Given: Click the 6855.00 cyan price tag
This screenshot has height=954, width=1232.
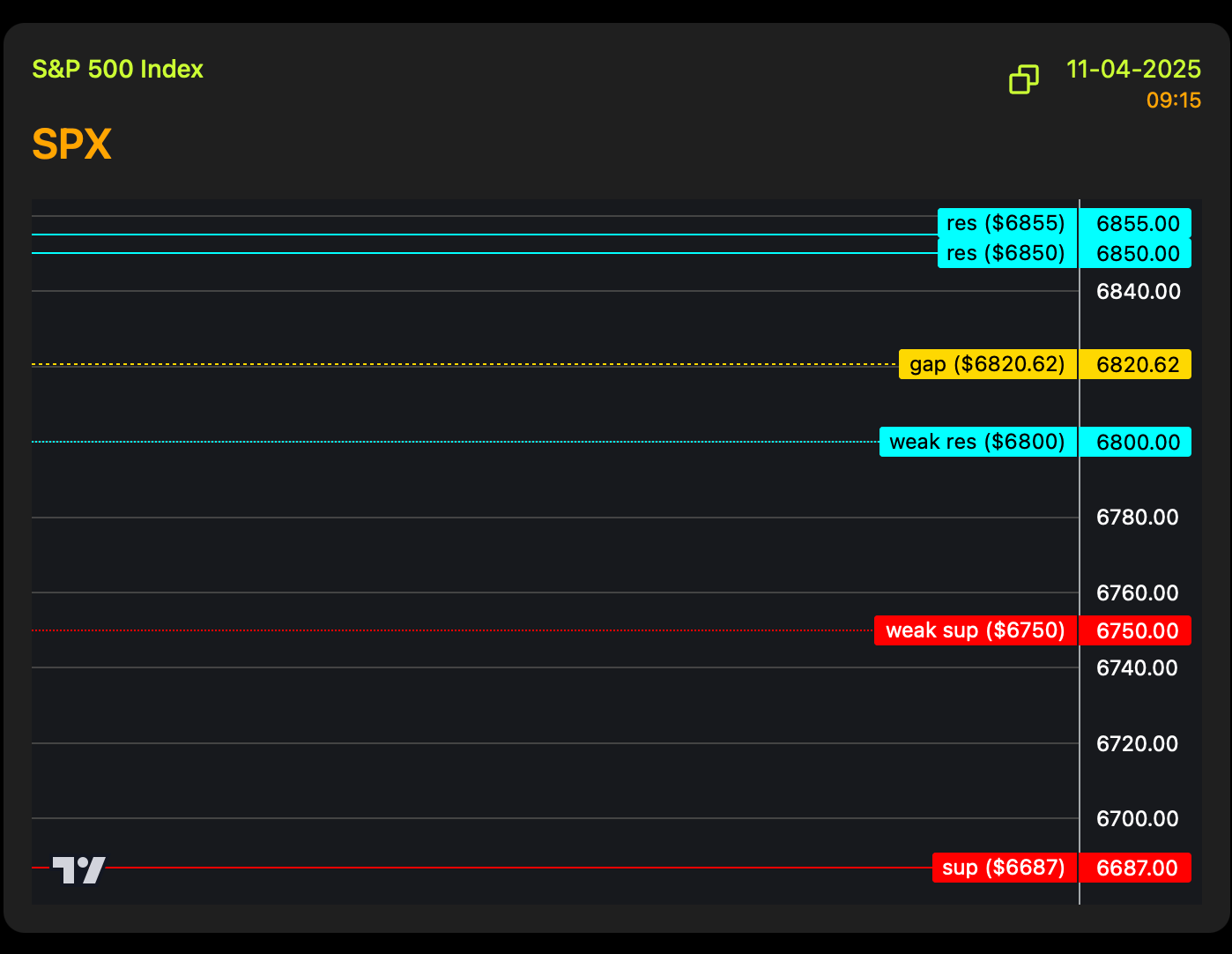Looking at the screenshot, I should pyautogui.click(x=1137, y=223).
